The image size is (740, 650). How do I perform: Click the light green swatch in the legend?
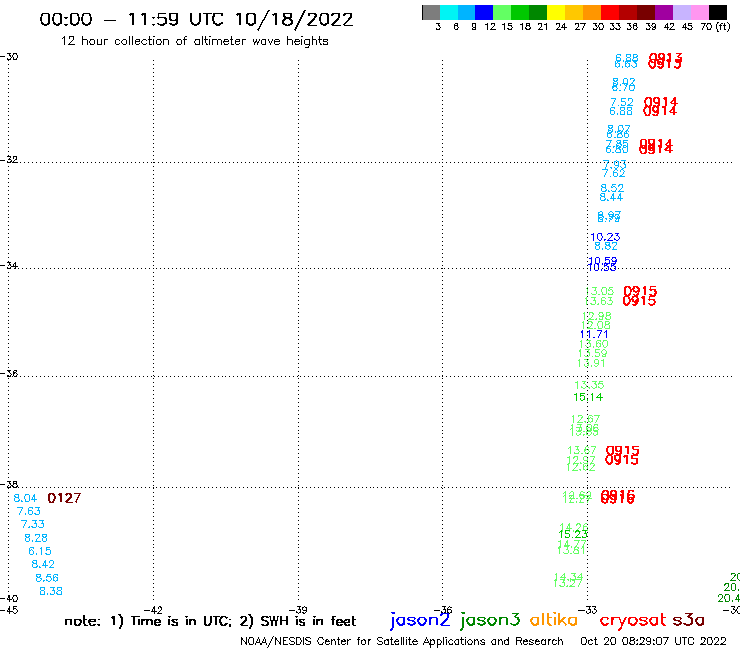pyautogui.click(x=502, y=12)
